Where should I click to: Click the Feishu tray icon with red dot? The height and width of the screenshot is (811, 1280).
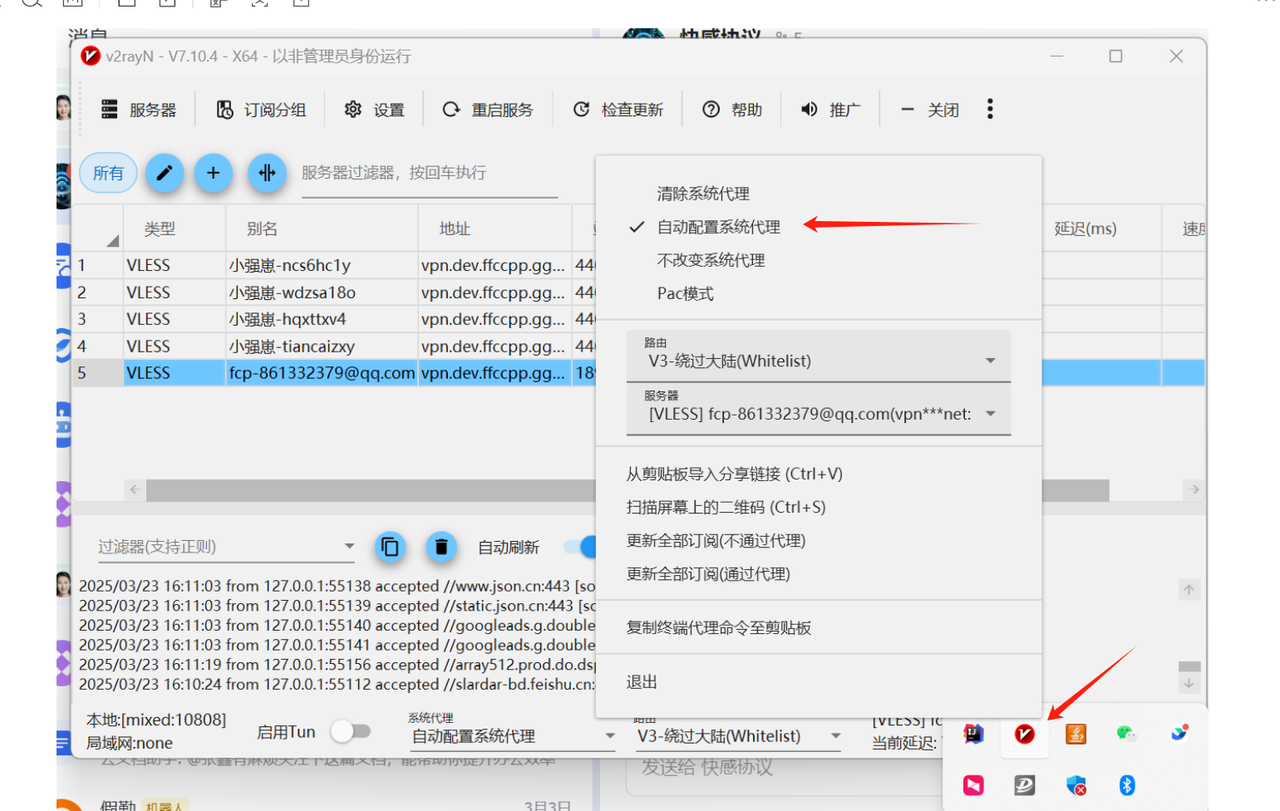(x=1179, y=735)
